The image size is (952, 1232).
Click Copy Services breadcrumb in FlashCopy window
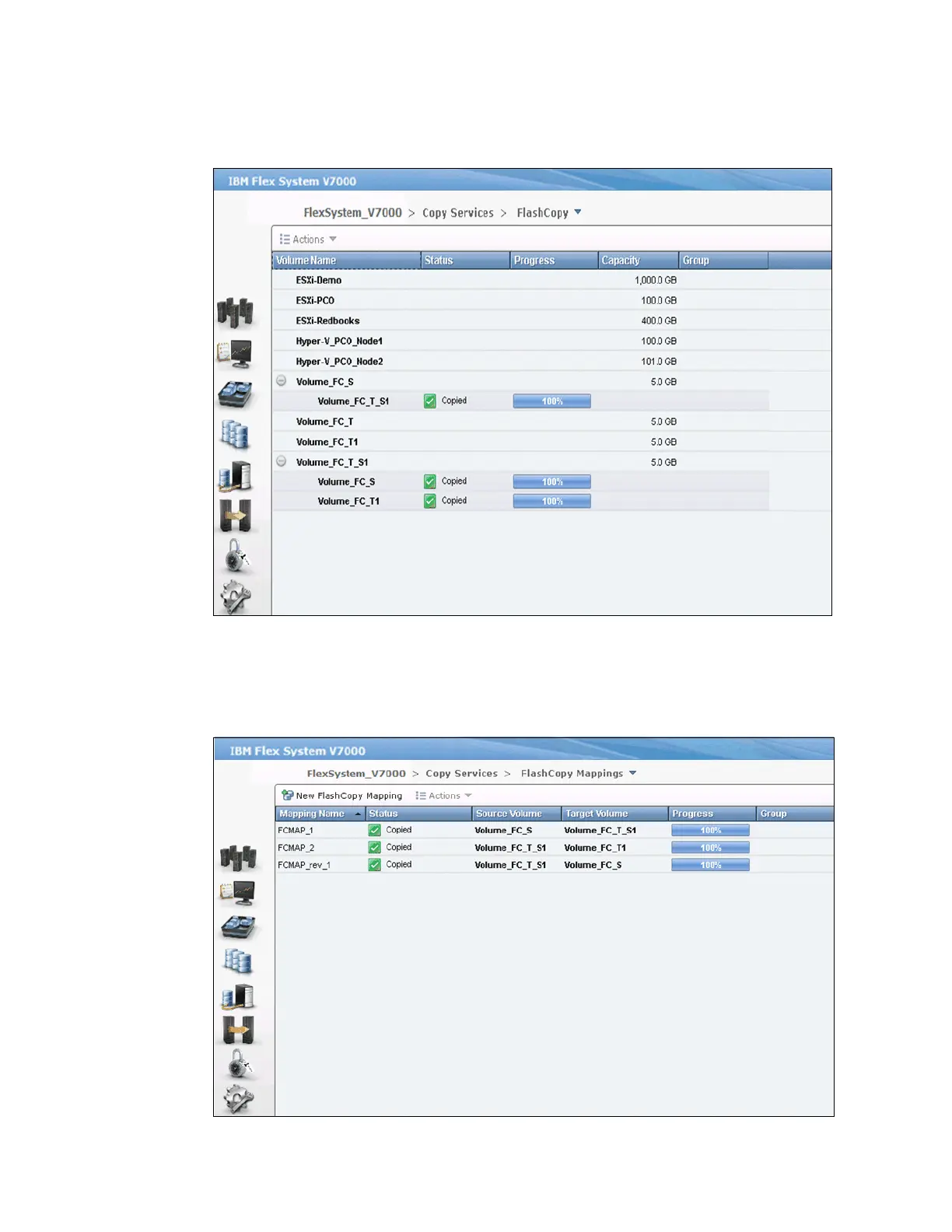point(458,212)
